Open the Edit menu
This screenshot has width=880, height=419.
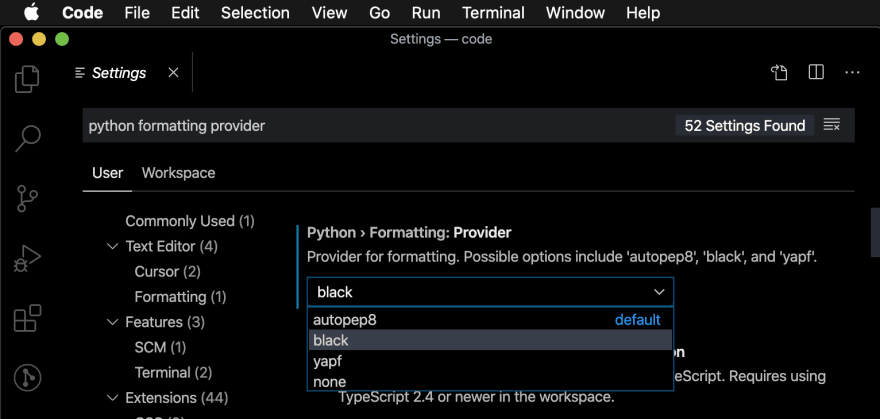click(x=185, y=12)
